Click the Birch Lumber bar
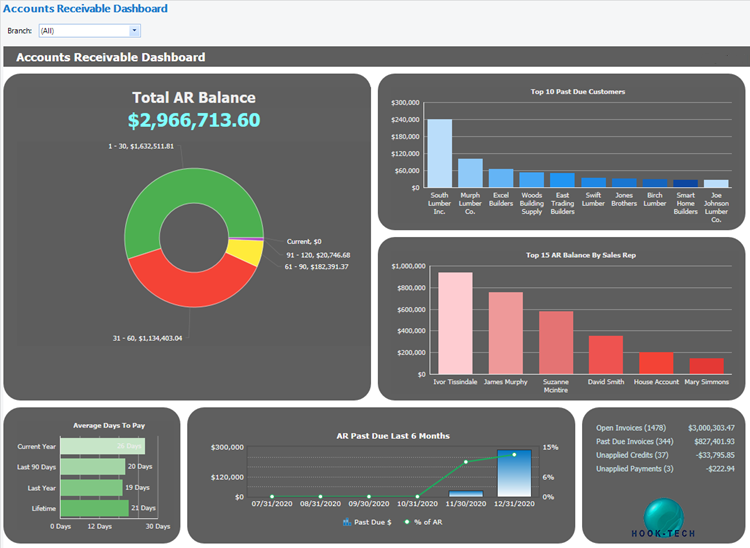 coord(655,183)
